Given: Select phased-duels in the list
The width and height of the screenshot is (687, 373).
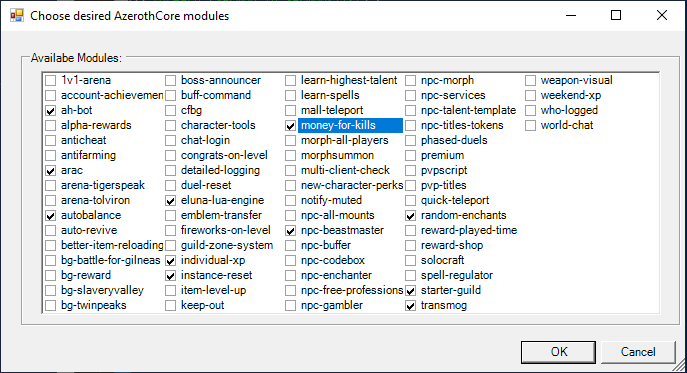Looking at the screenshot, I should [x=454, y=140].
